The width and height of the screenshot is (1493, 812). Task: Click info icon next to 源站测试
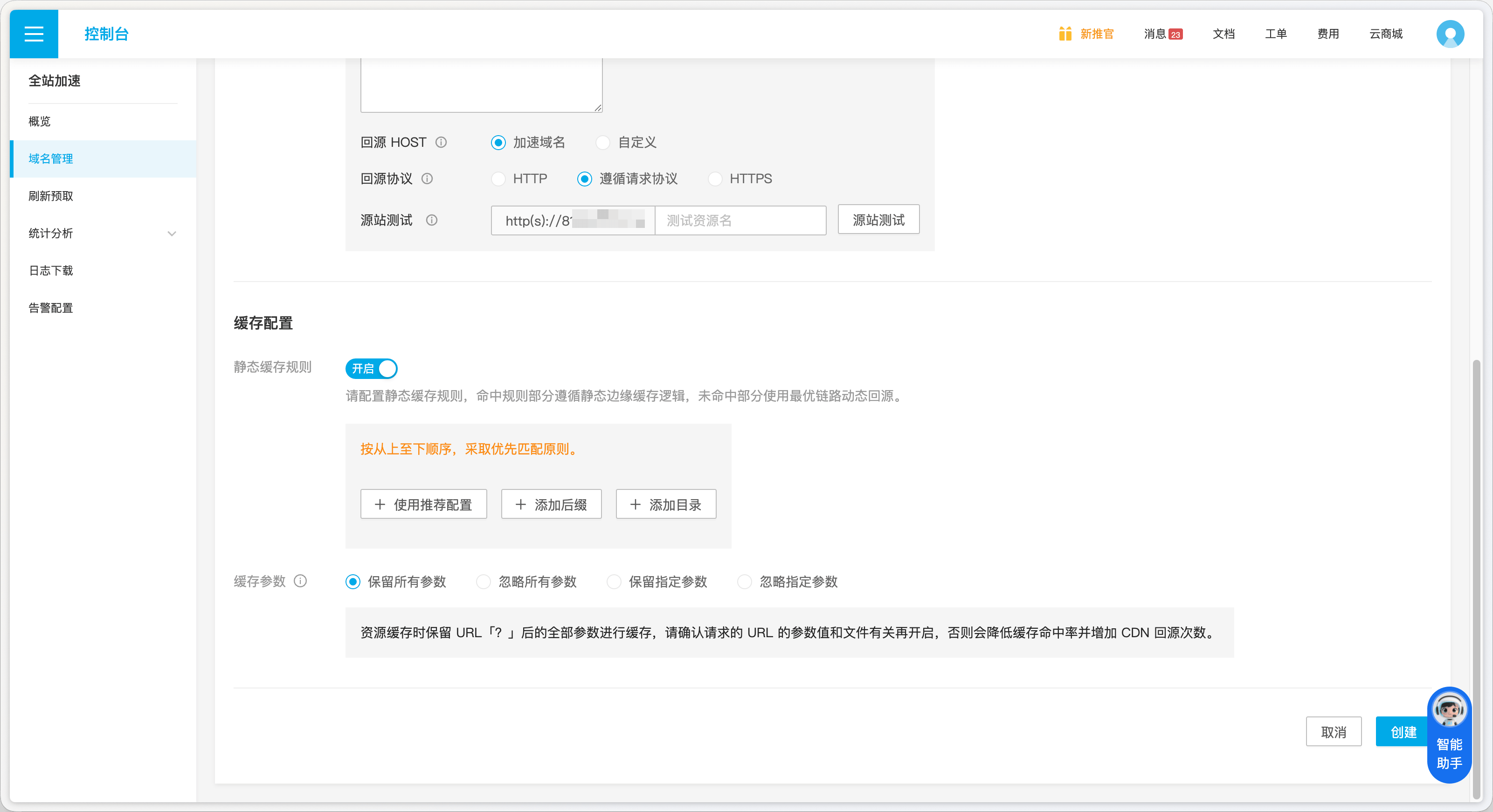tap(432, 220)
